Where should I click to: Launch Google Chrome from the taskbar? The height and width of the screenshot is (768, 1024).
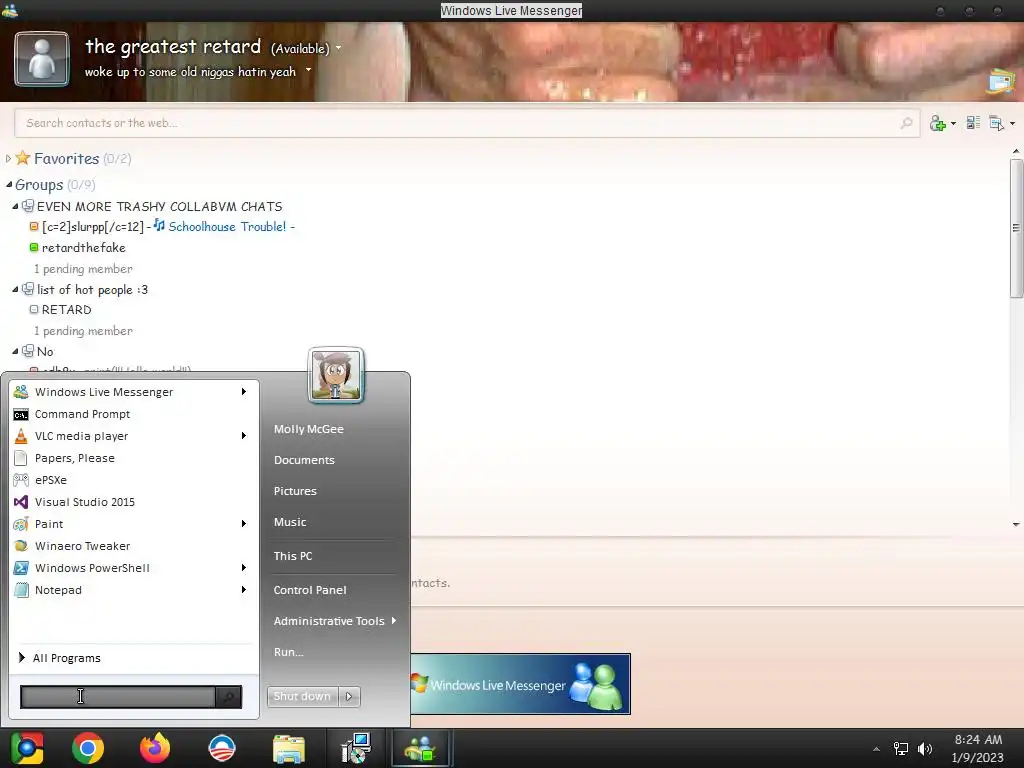coord(88,748)
